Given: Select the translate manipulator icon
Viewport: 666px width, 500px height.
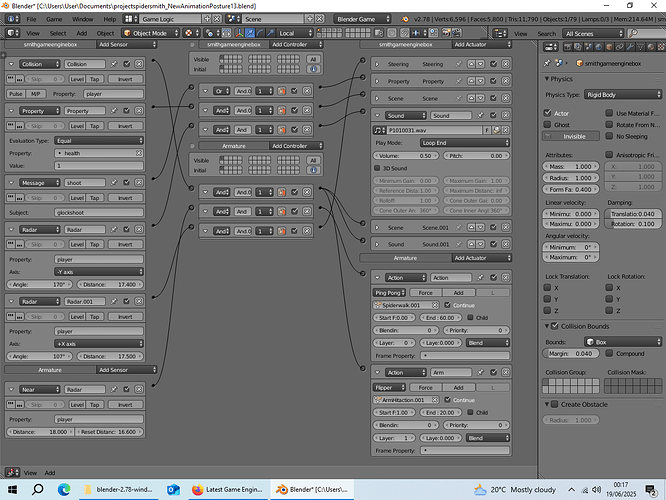Looking at the screenshot, I should (x=250, y=33).
